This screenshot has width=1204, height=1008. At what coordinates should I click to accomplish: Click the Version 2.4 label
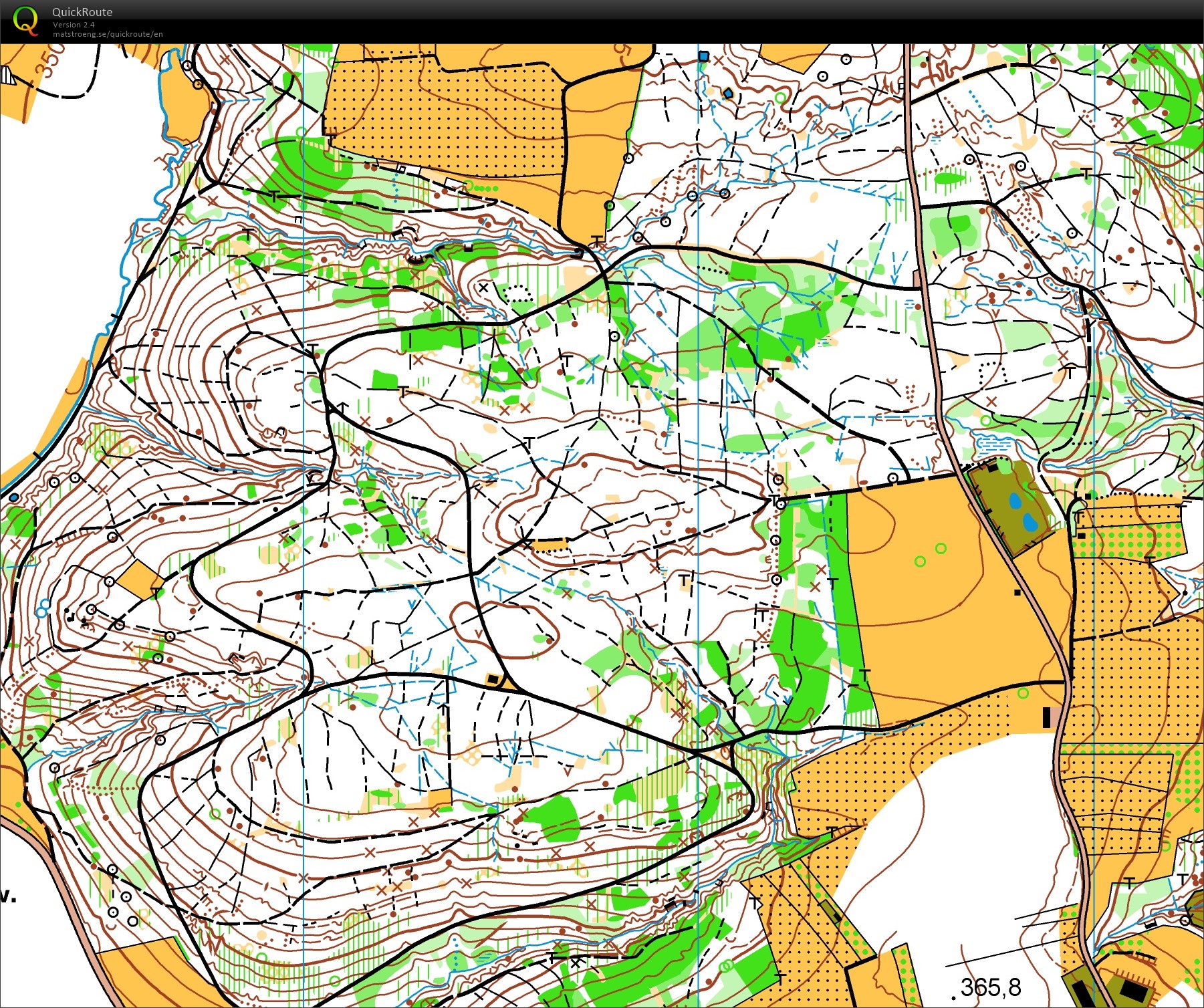point(74,25)
